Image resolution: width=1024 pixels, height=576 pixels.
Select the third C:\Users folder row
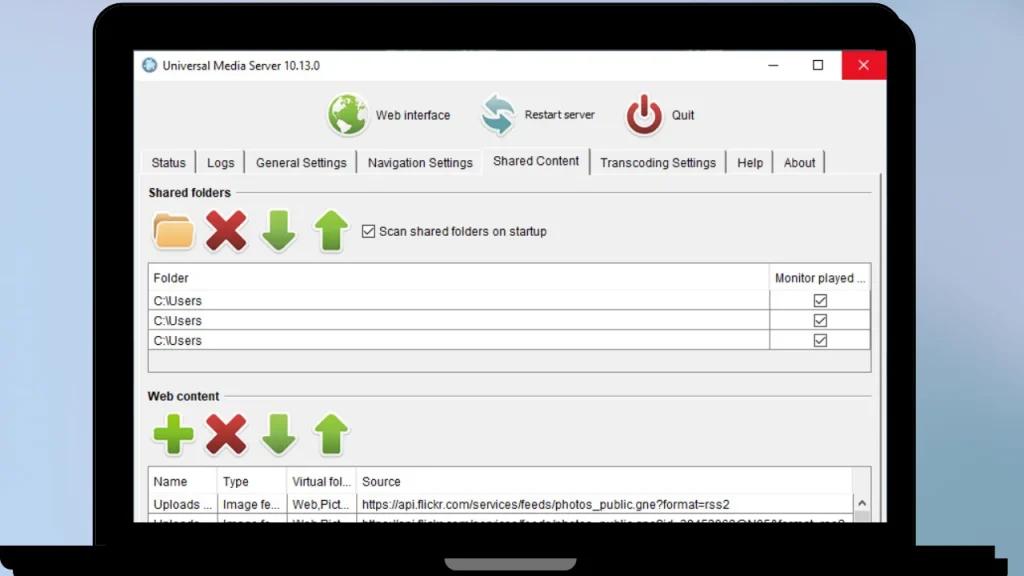click(459, 340)
